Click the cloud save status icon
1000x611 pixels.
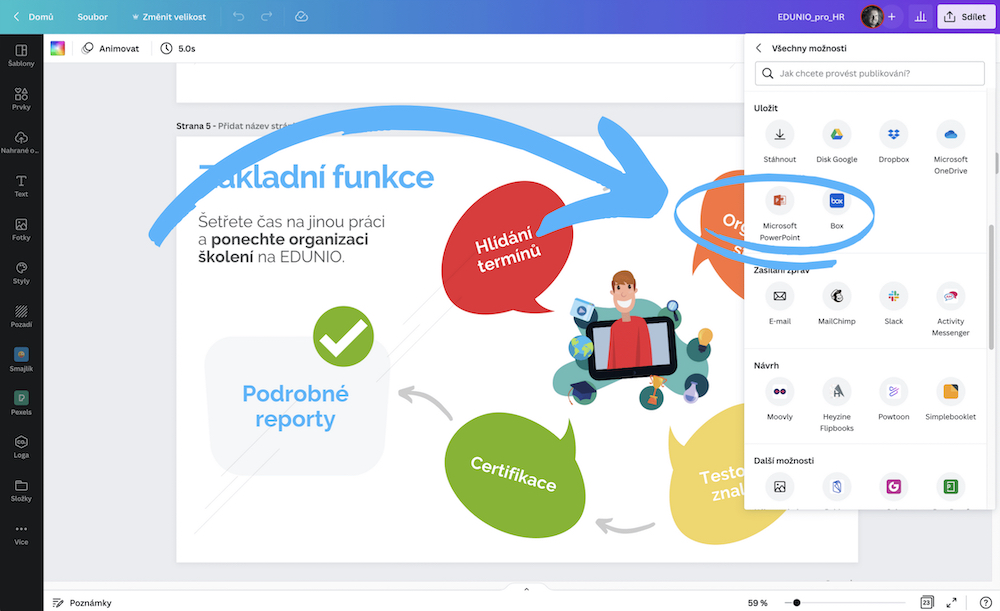click(x=302, y=17)
